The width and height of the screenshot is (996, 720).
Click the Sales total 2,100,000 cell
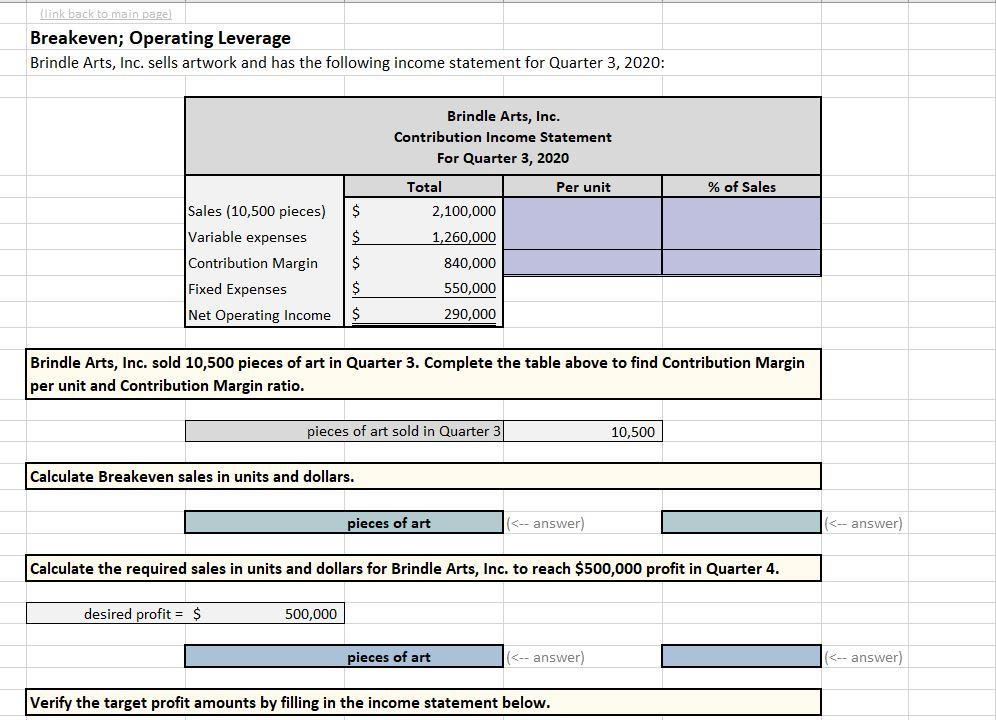[x=424, y=211]
